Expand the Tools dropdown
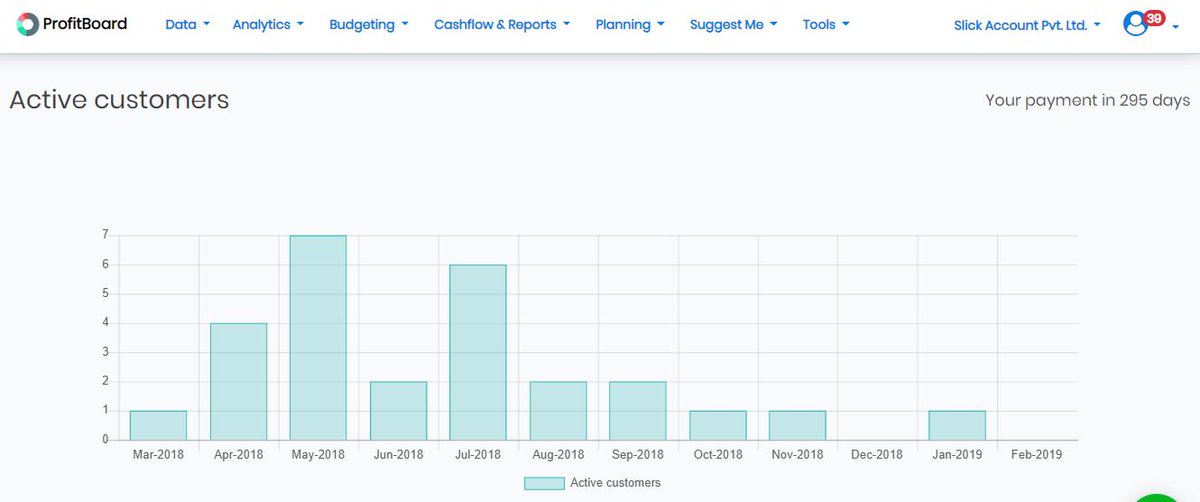Viewport: 1200px width, 502px height. (826, 24)
